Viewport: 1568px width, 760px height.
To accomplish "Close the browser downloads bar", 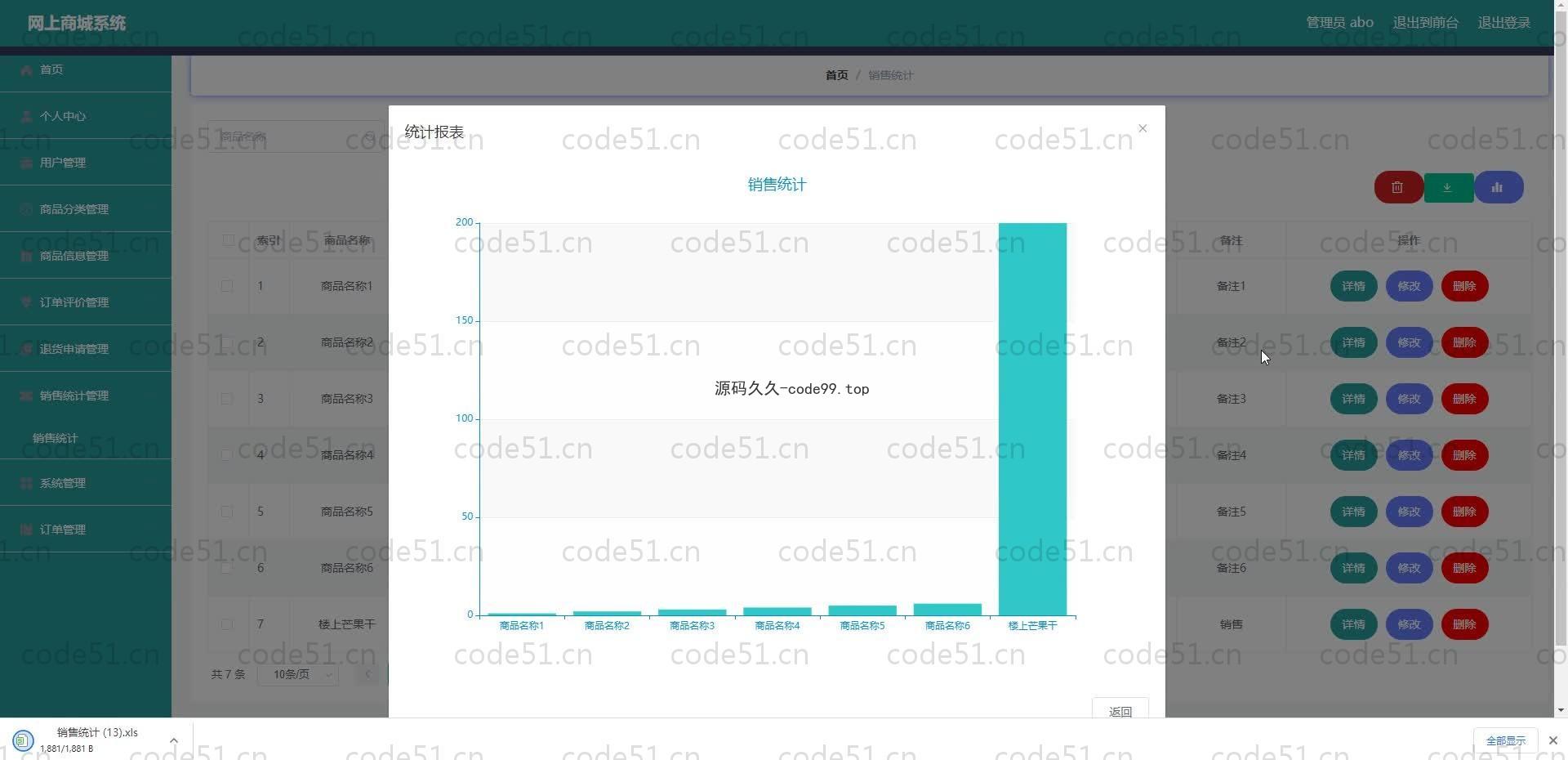I will tap(1552, 740).
